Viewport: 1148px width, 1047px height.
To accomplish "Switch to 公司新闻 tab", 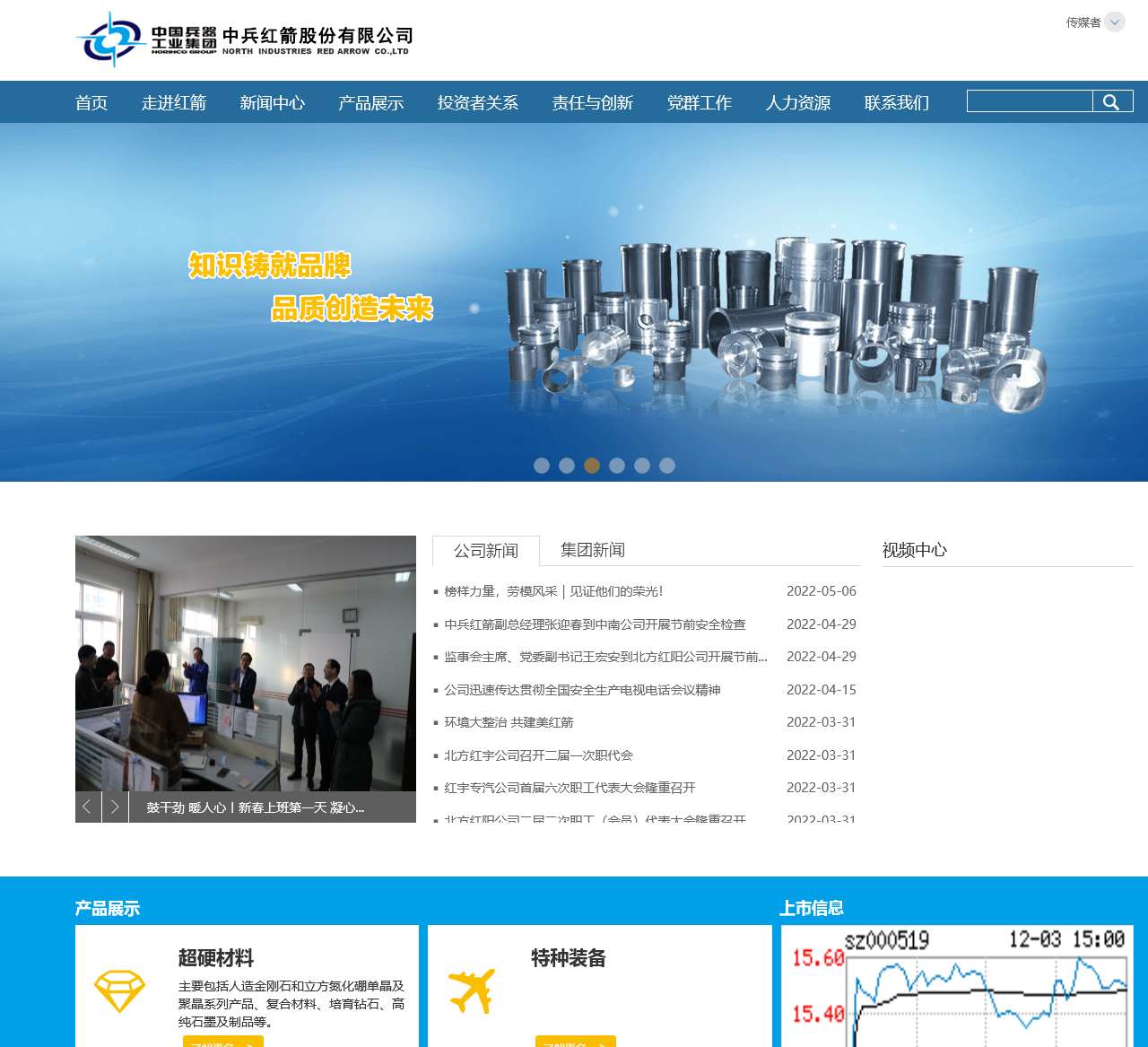I will tap(486, 550).
